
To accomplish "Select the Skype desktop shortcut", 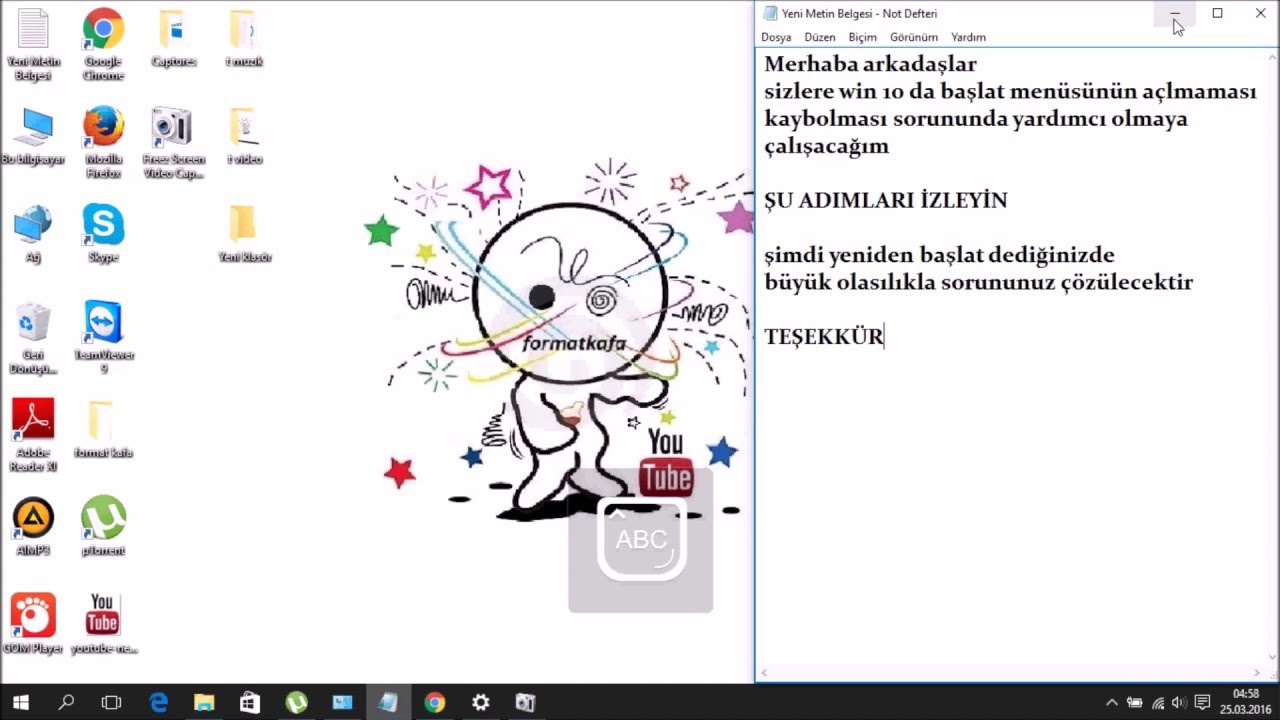I will pos(103,233).
